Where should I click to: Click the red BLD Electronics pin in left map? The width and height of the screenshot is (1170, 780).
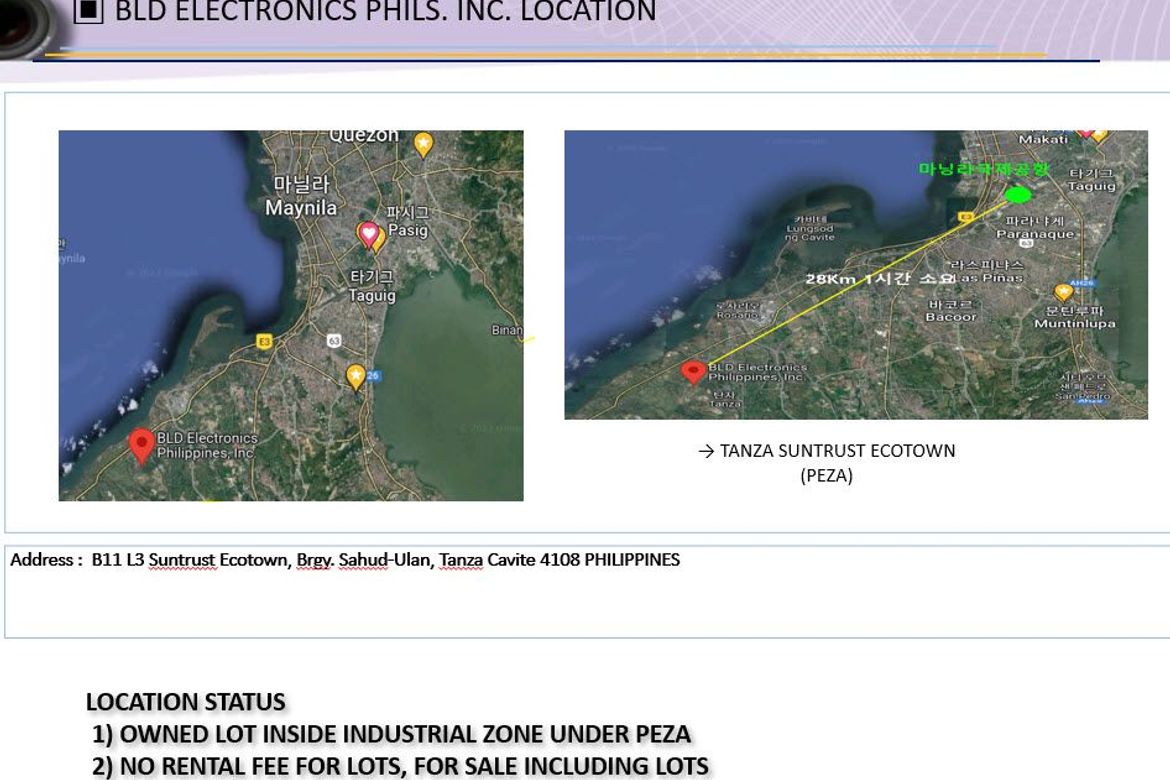click(141, 446)
